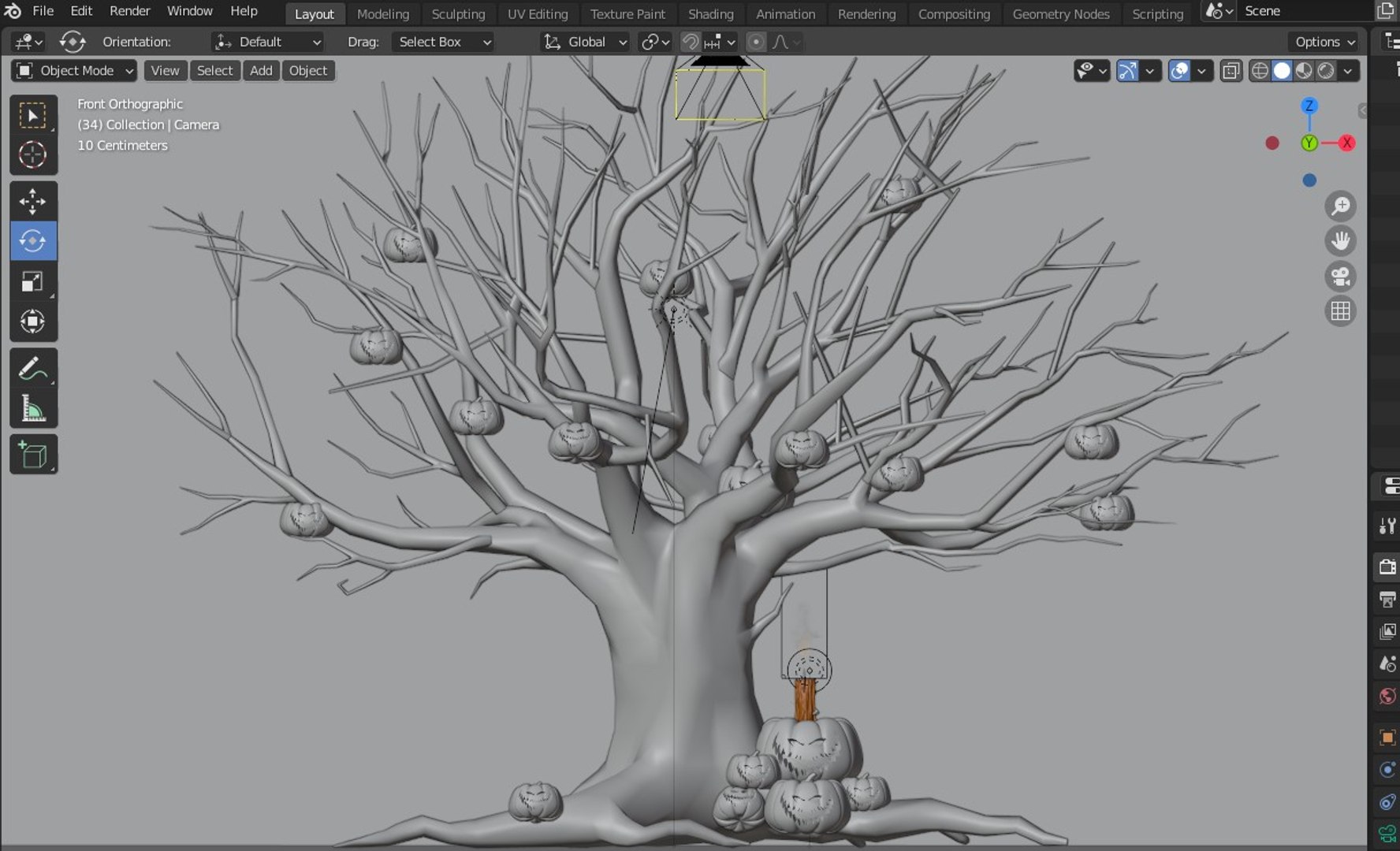Open the Output properties tab
This screenshot has height=851, width=1400.
pos(1388,600)
